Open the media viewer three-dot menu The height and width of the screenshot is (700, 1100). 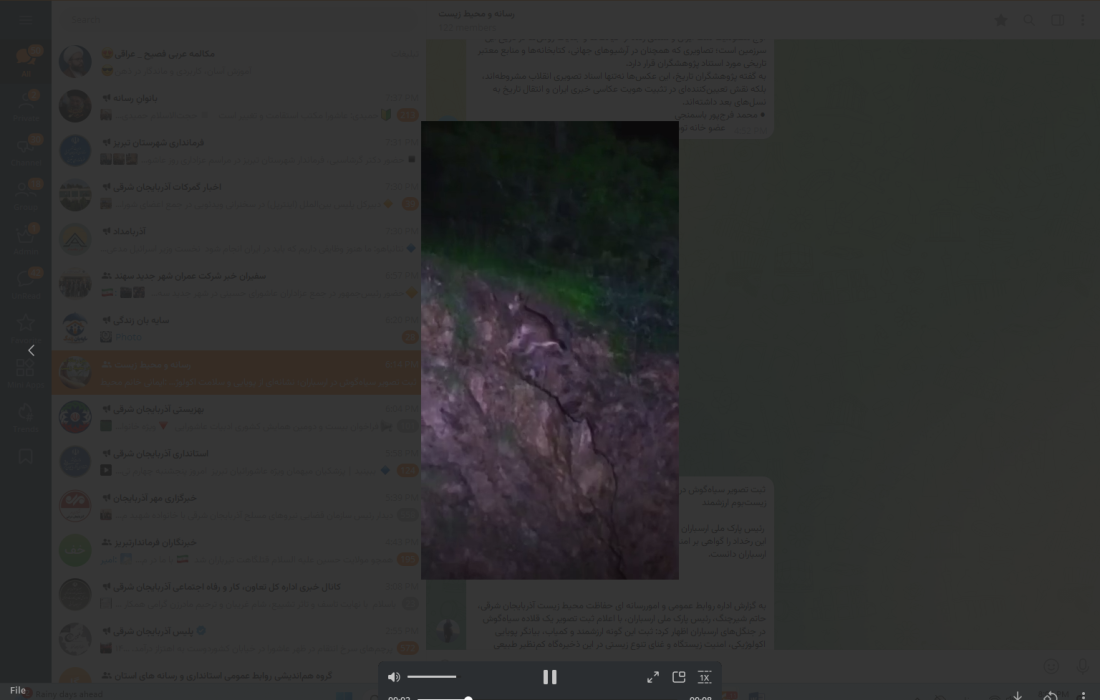pyautogui.click(x=1082, y=695)
